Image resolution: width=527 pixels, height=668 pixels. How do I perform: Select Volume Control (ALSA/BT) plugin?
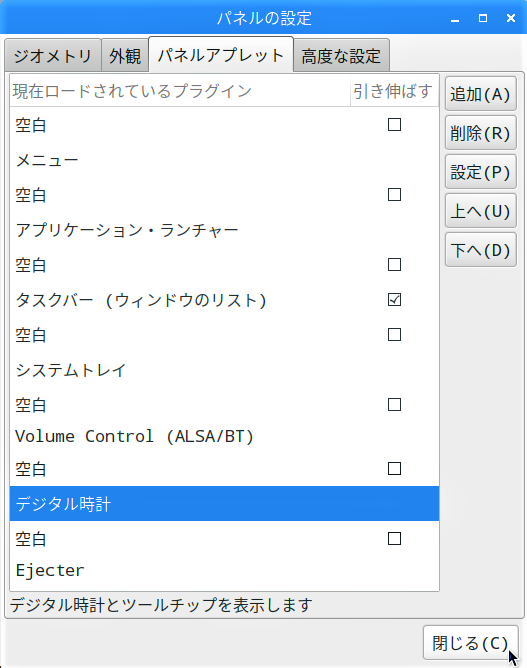(225, 437)
